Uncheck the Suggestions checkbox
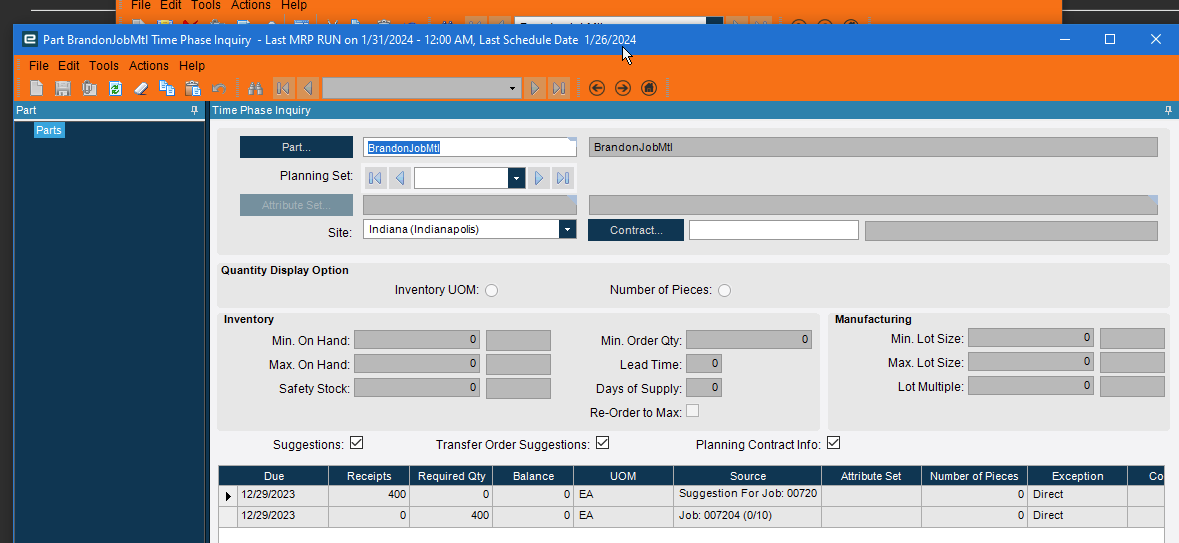The width and height of the screenshot is (1179, 543). tap(356, 443)
